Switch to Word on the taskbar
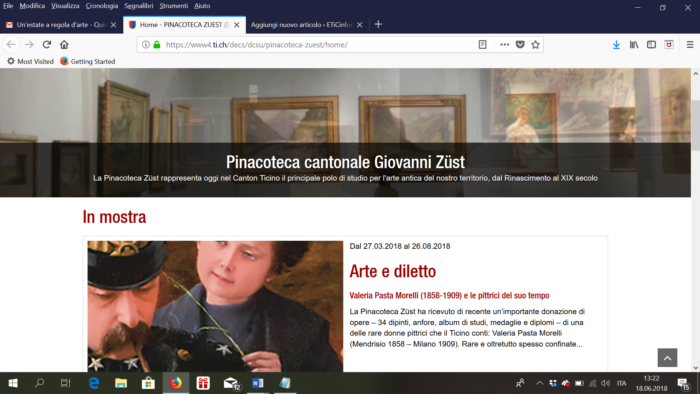Viewport: 700px width, 394px height. click(258, 383)
